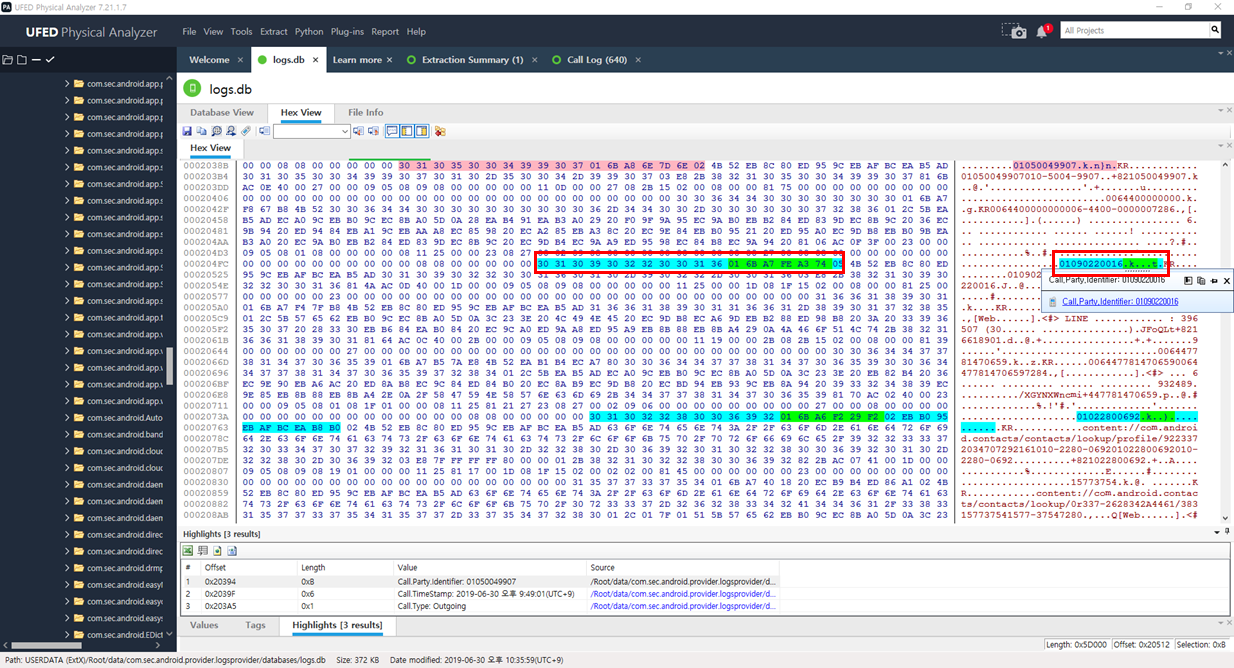The image size is (1234, 668).
Task: Open the magnifier Find icon in hex toolbar
Action: point(216,131)
